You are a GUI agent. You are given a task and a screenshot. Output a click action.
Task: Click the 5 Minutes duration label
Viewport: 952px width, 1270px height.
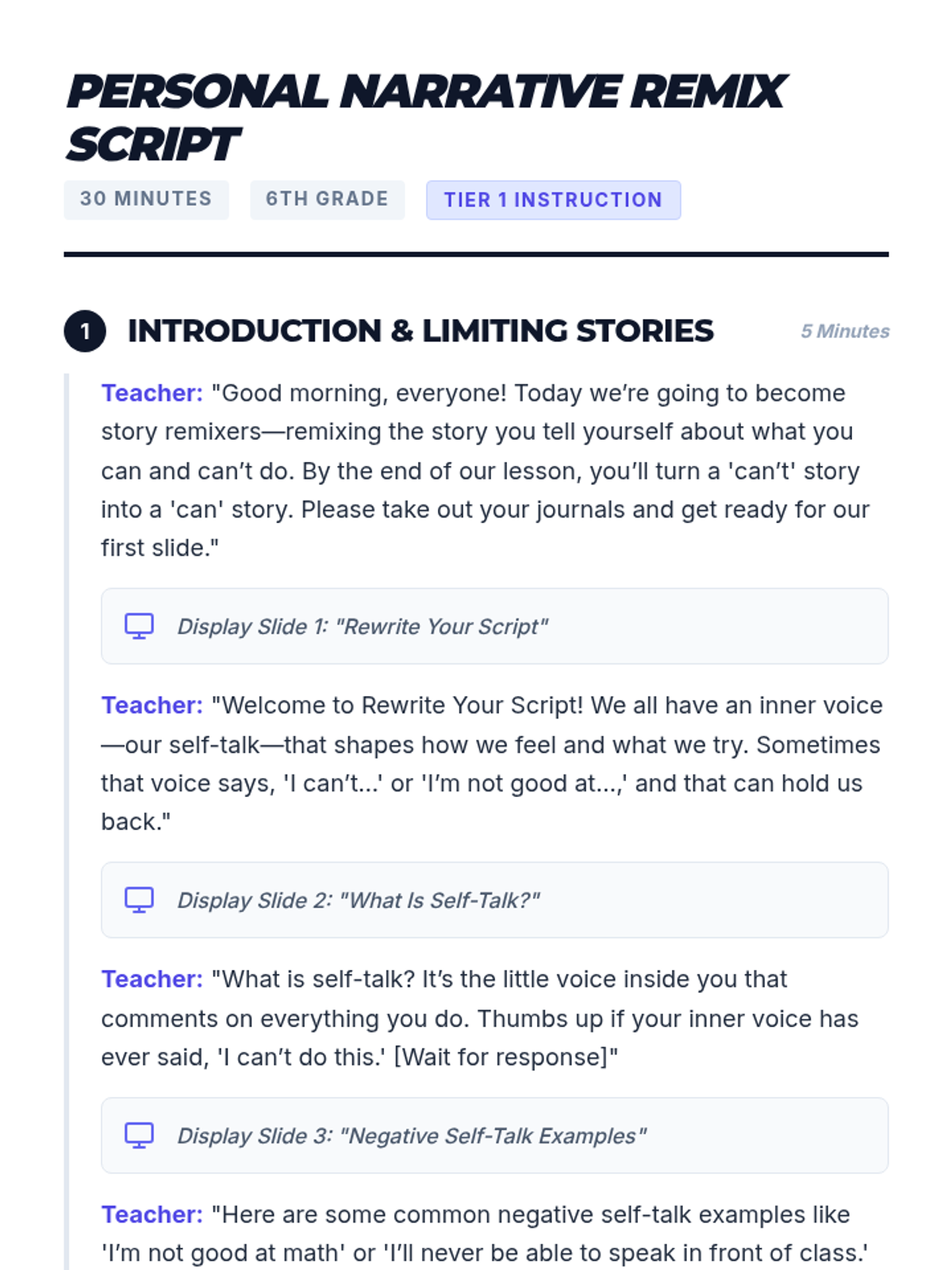844,332
